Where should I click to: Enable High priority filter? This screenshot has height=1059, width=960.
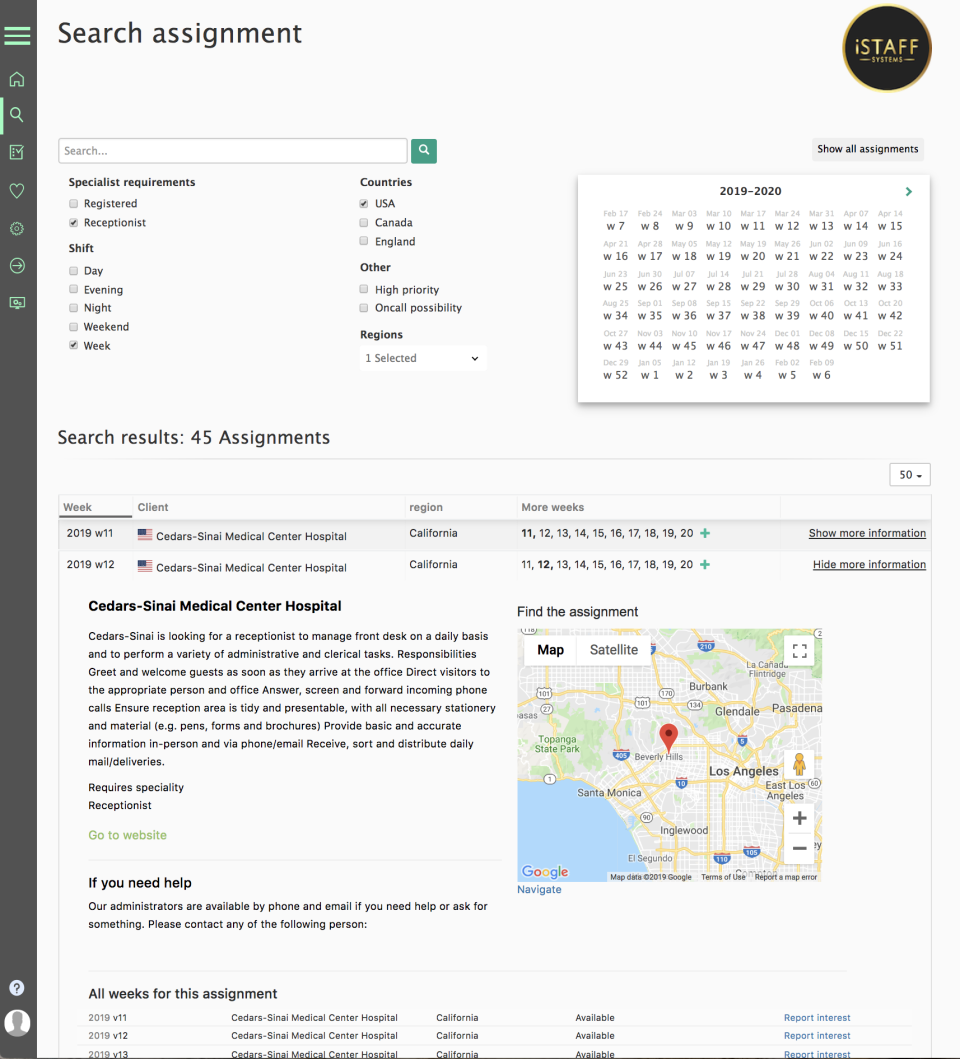[364, 289]
